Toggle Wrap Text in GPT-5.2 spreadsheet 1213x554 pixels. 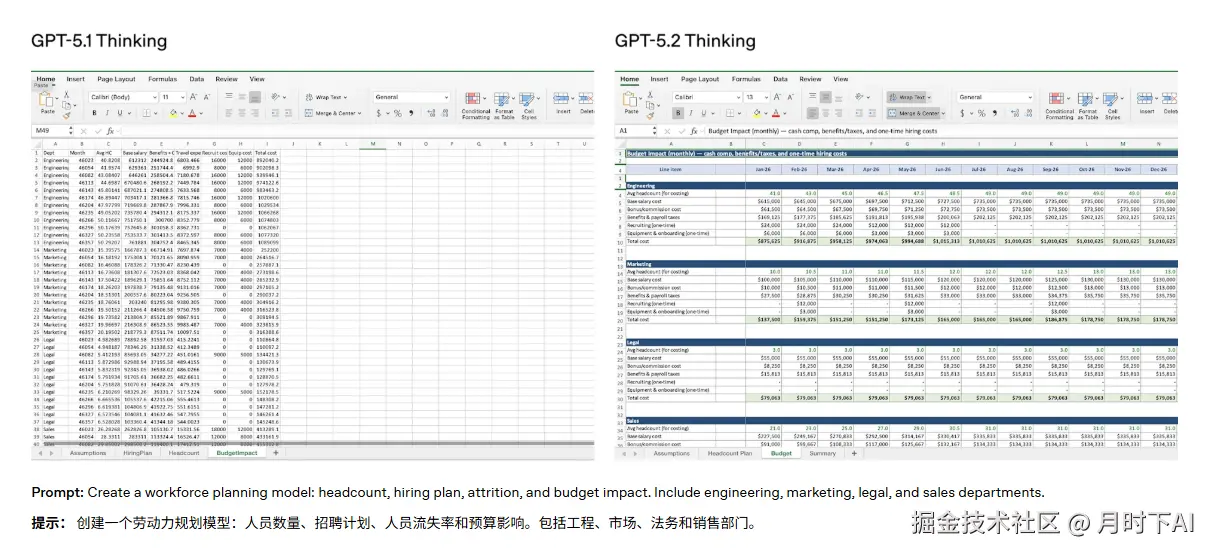point(907,97)
